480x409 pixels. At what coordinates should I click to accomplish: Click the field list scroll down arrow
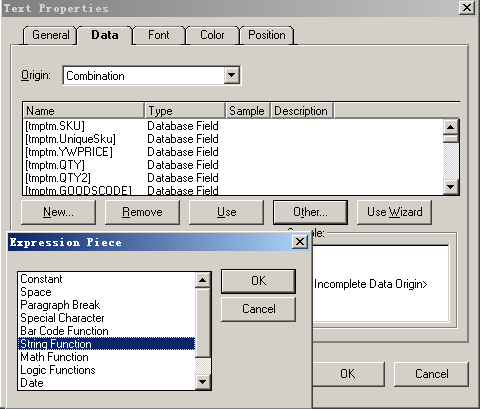coord(451,187)
